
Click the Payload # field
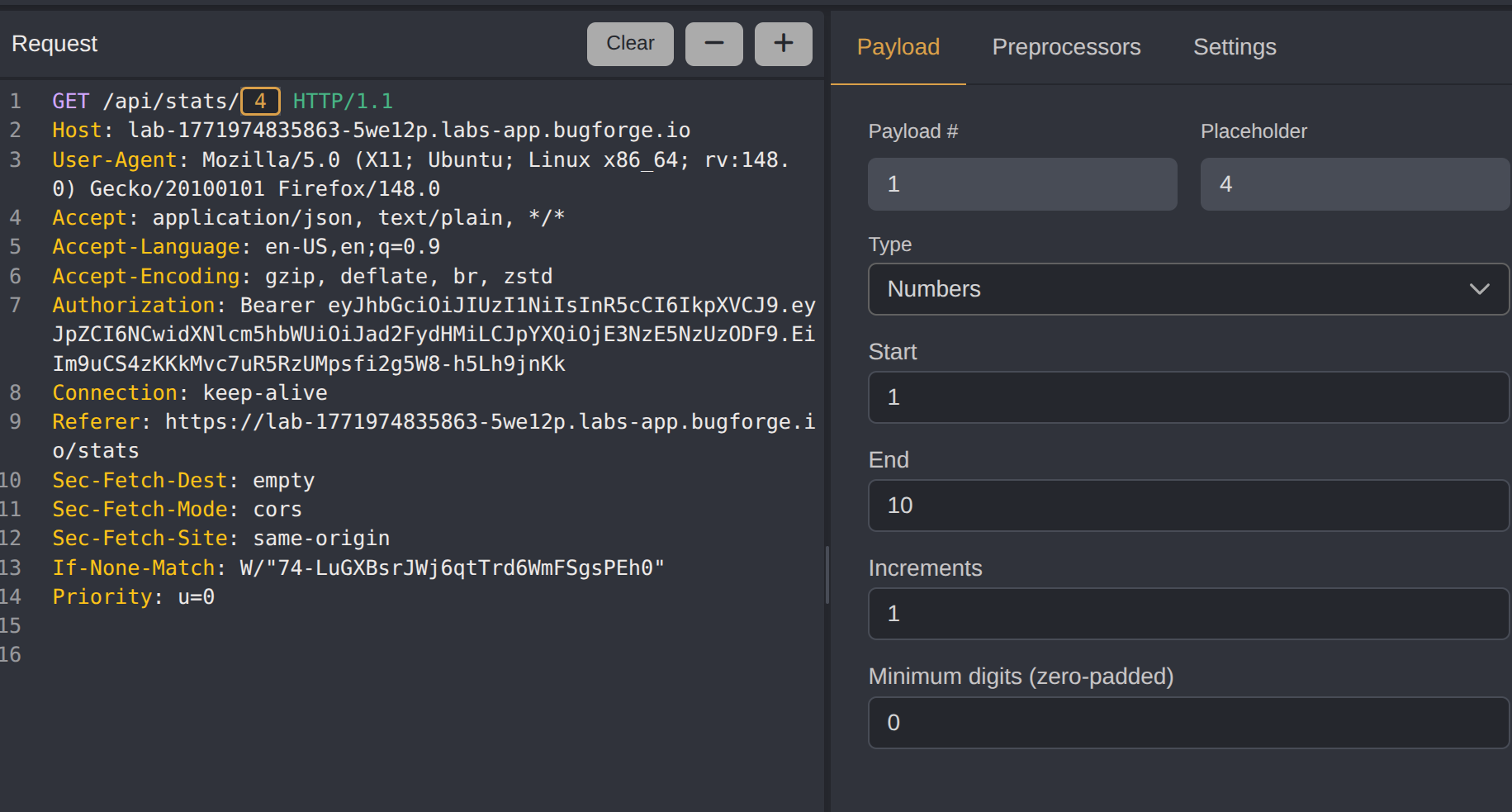1021,184
